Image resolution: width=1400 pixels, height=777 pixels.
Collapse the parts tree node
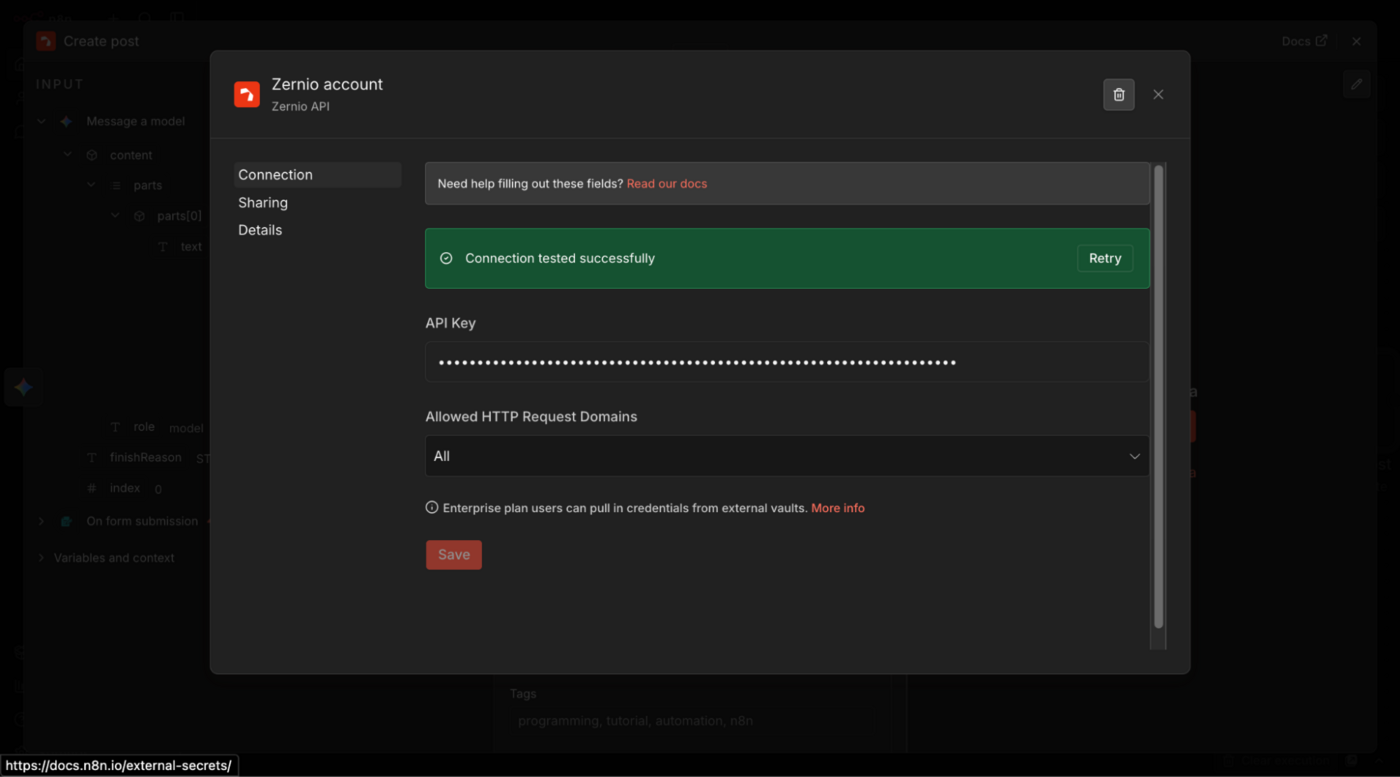[x=91, y=185]
